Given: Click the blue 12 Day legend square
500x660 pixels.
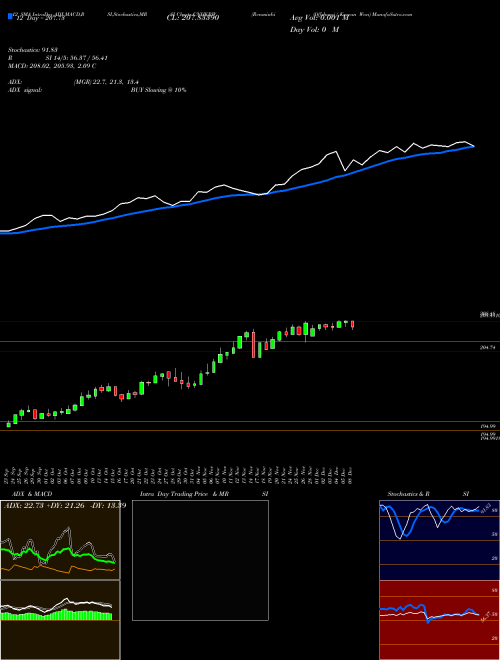Looking at the screenshot, I should (x=10, y=17).
